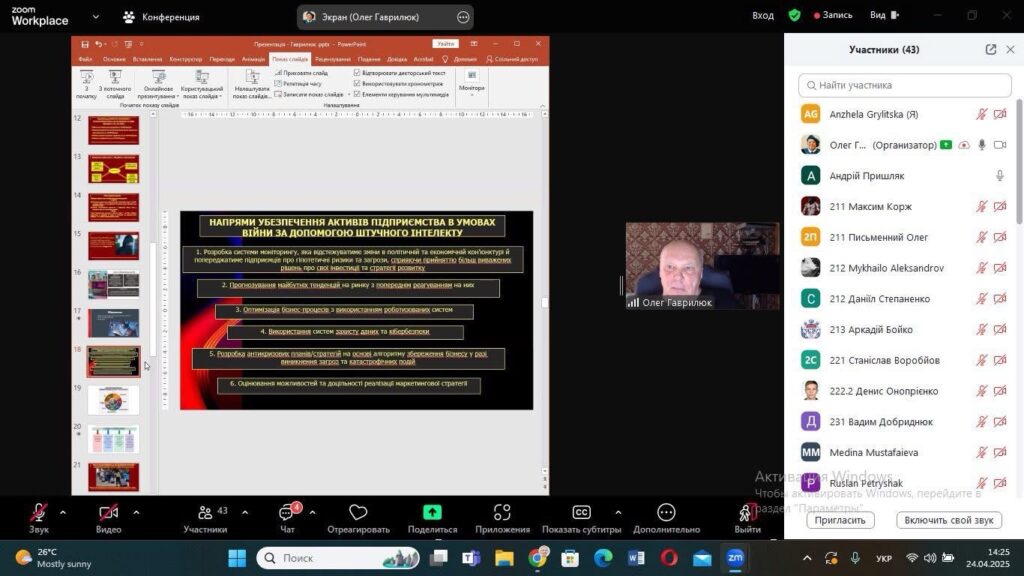The height and width of the screenshot is (576, 1024).
Task: Type in the Найти участника search field
Action: click(905, 85)
